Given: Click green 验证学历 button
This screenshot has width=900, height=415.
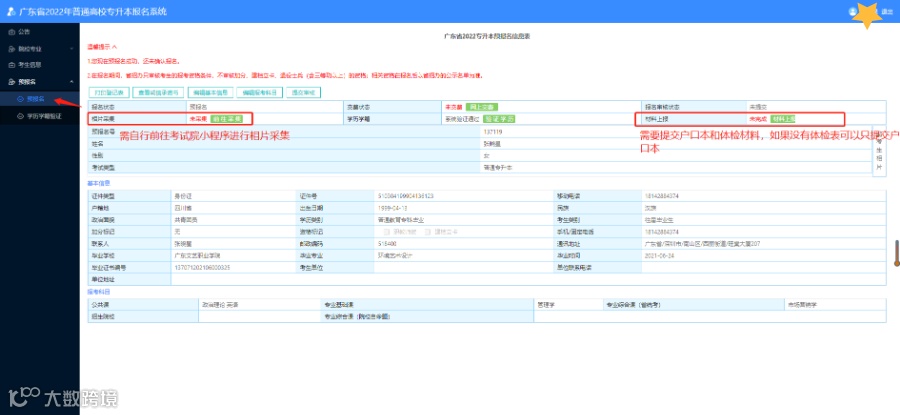Looking at the screenshot, I should 498,119.
